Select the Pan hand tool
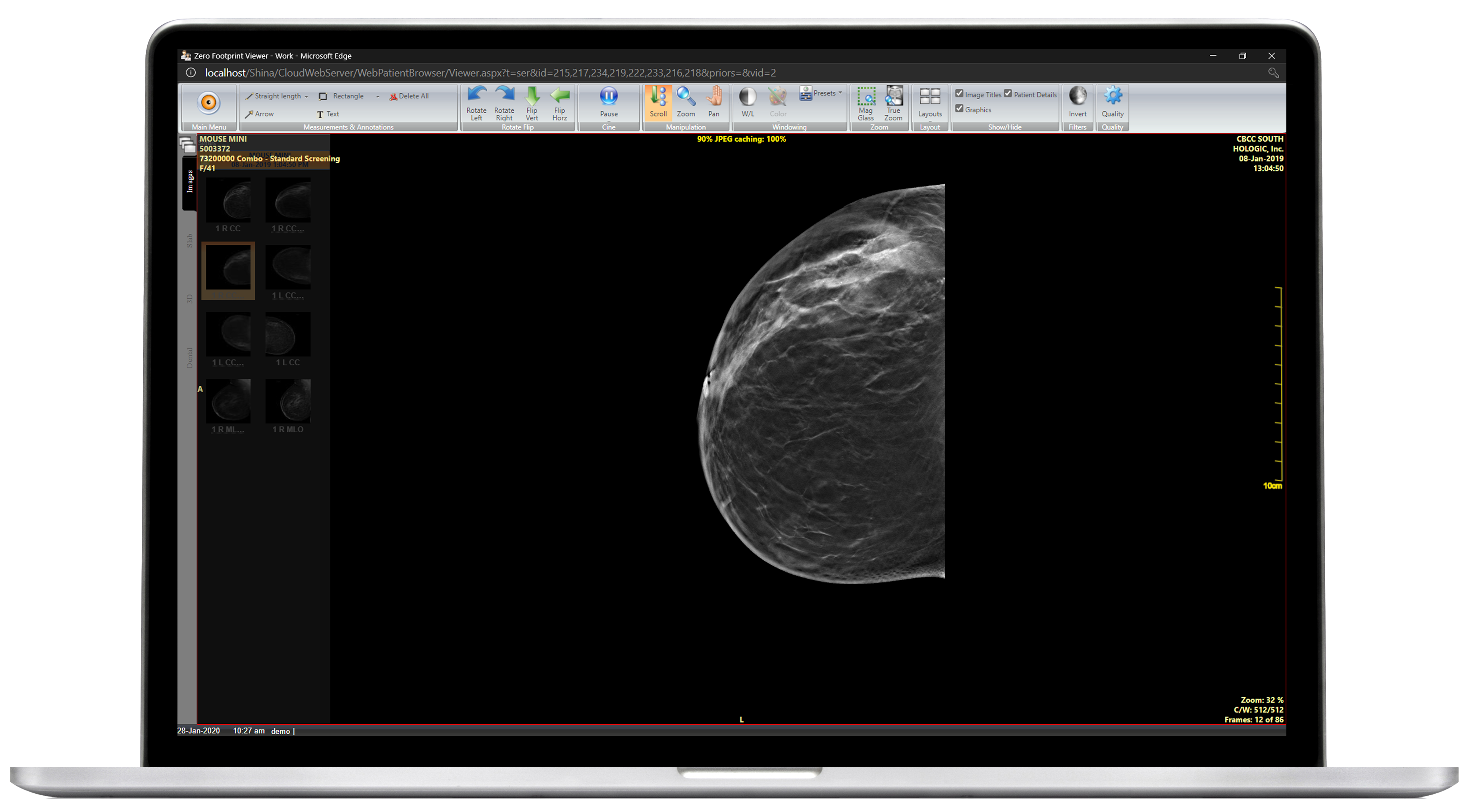The image size is (1469, 812). (x=713, y=97)
